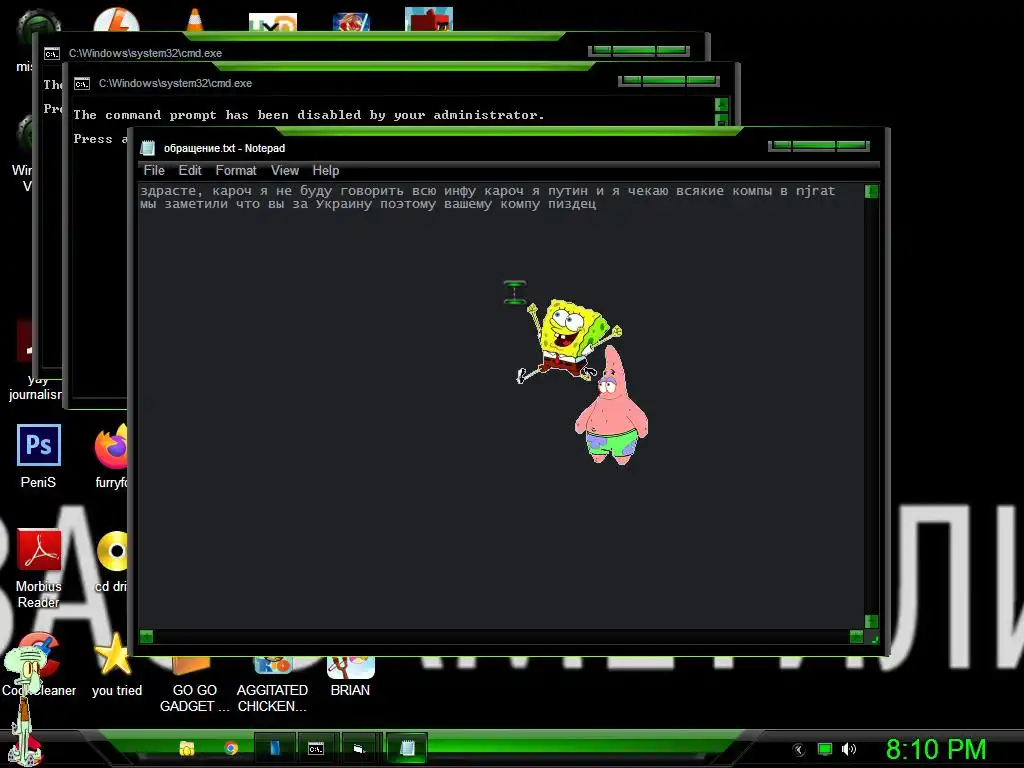Open Chrome from the taskbar

(231, 748)
